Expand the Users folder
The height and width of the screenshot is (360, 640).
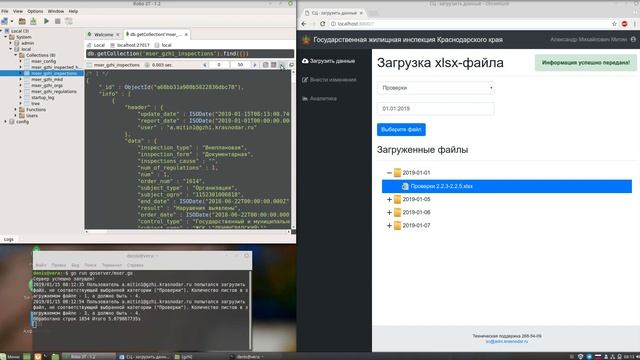point(16,116)
